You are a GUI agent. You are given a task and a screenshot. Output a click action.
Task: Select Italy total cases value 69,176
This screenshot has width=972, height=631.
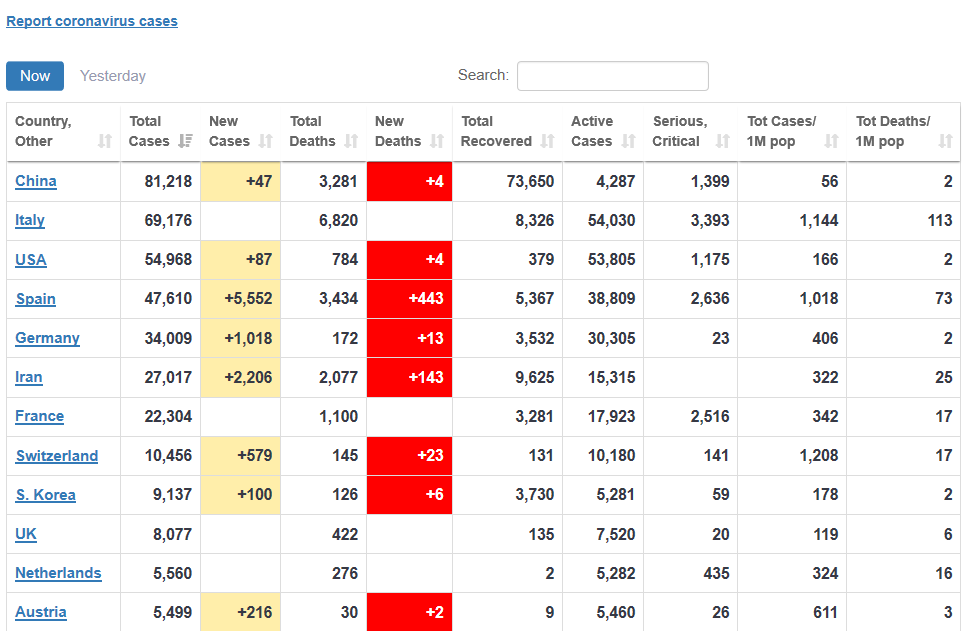[168, 220]
